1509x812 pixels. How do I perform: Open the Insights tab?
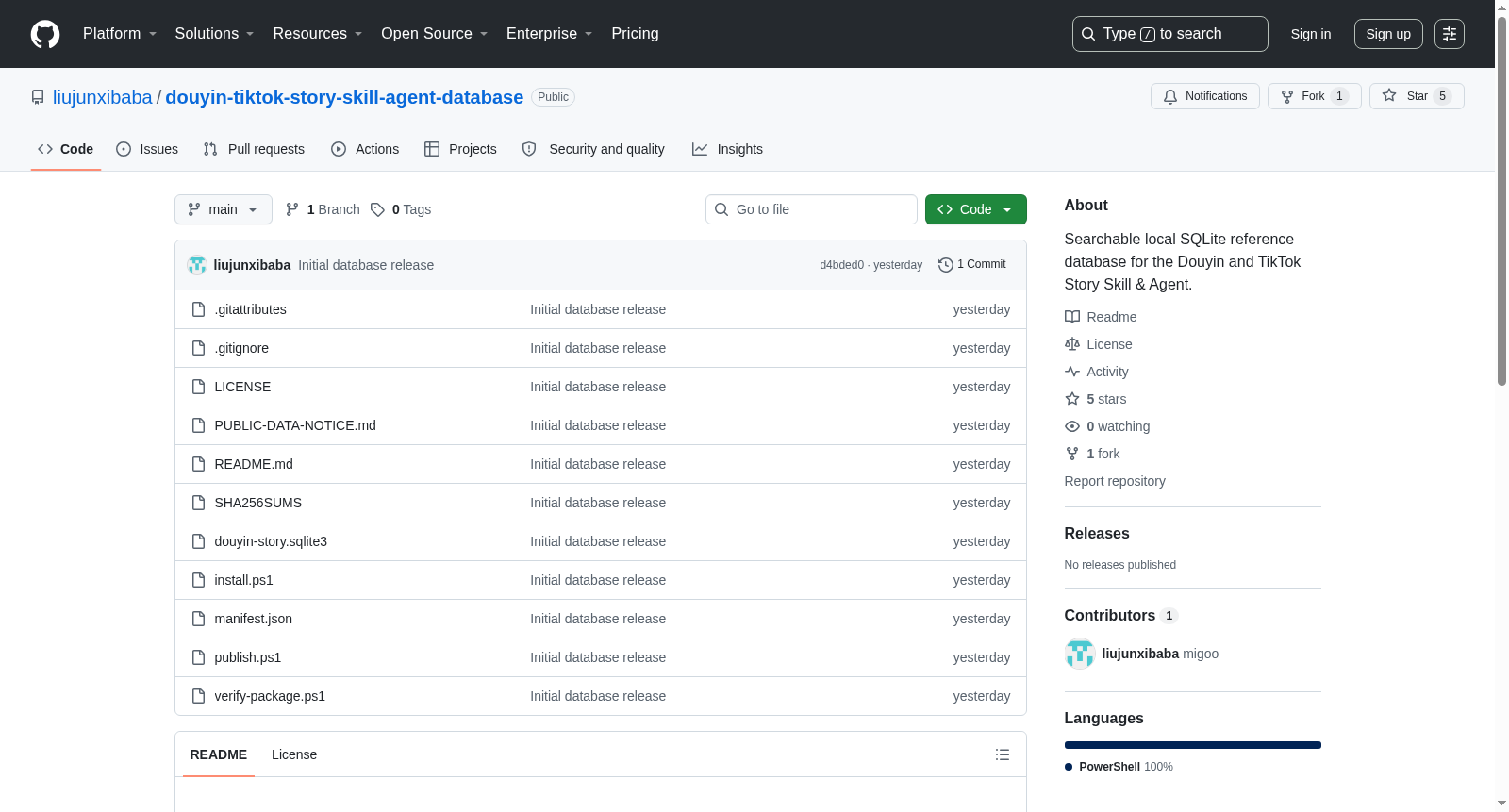[x=727, y=149]
